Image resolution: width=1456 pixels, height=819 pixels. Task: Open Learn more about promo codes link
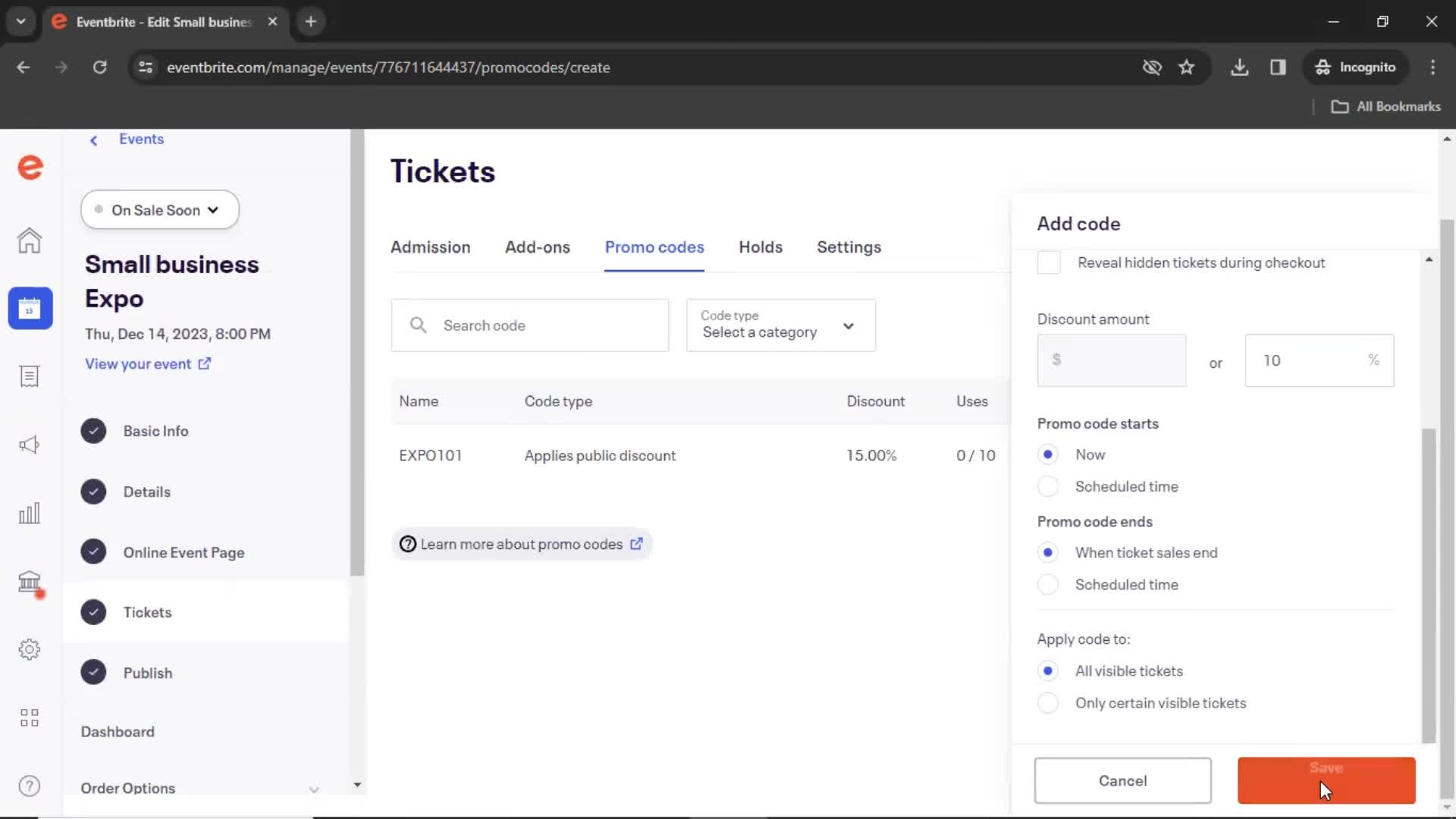tap(522, 543)
